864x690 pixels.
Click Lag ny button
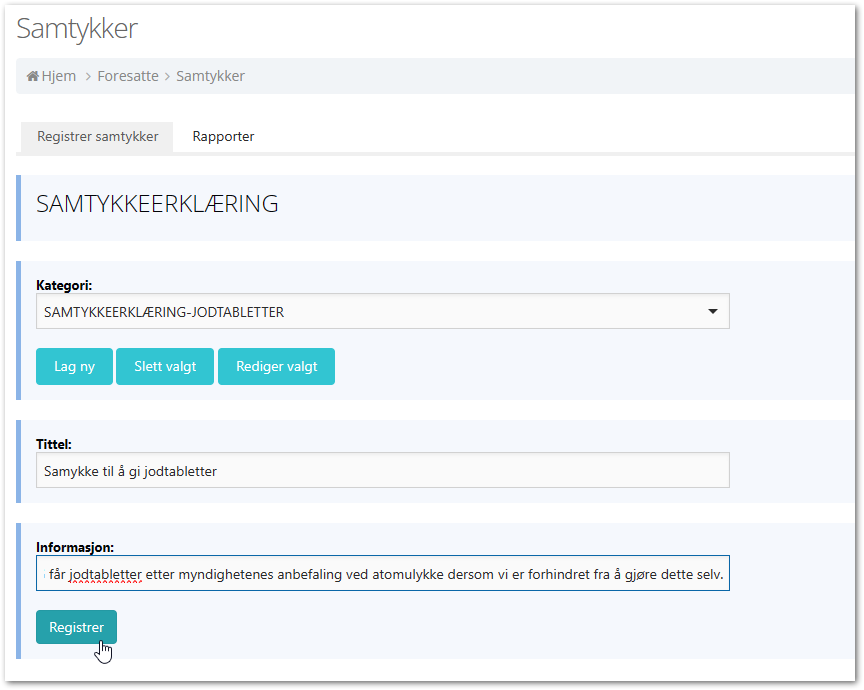click(x=74, y=366)
